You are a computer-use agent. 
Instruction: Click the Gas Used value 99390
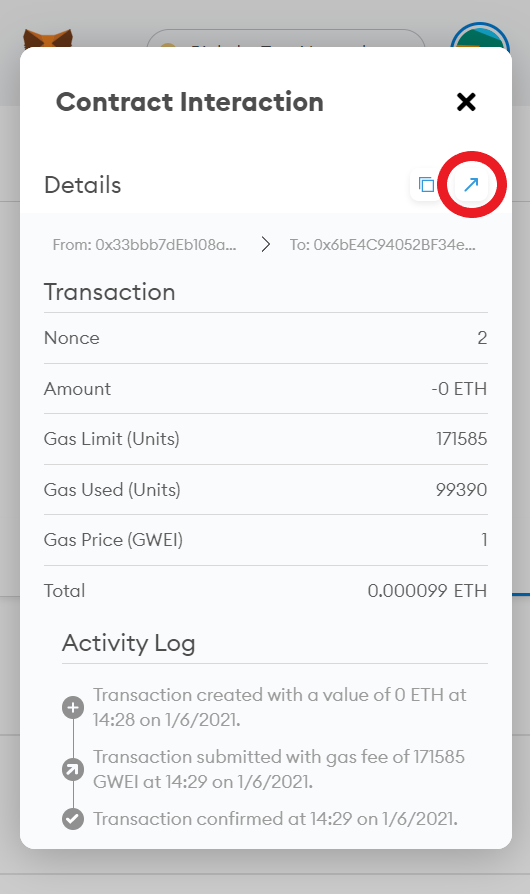(462, 489)
